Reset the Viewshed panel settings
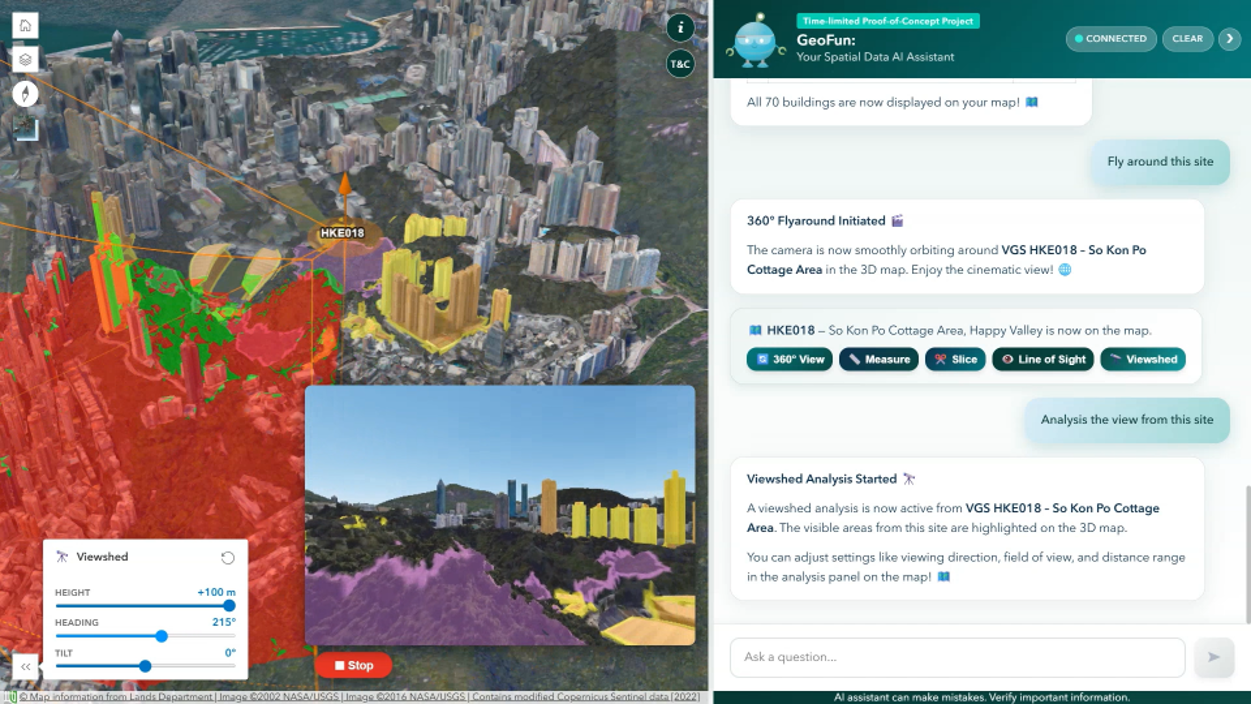 228,558
